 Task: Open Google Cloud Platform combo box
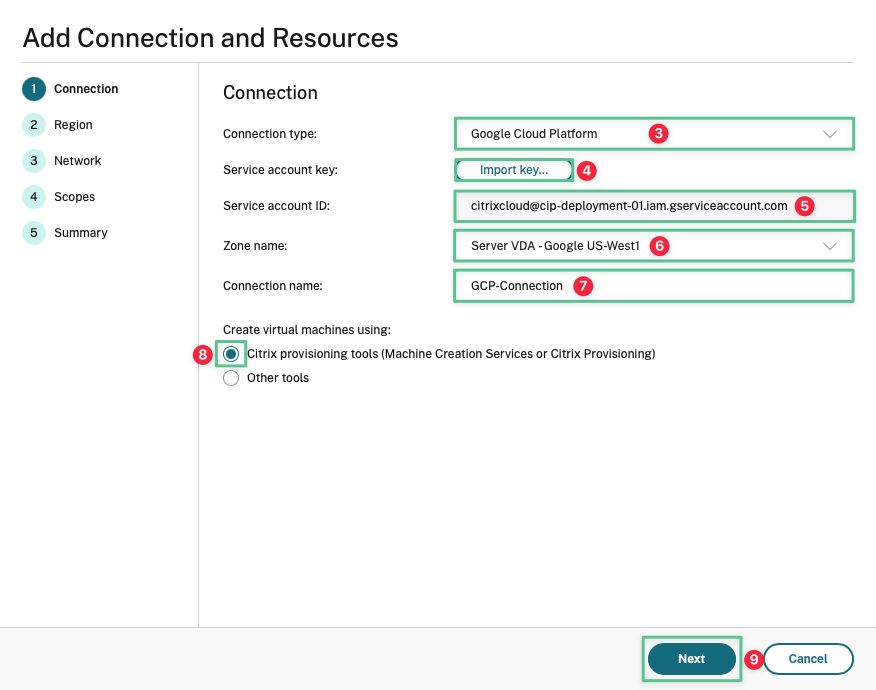[x=654, y=134]
